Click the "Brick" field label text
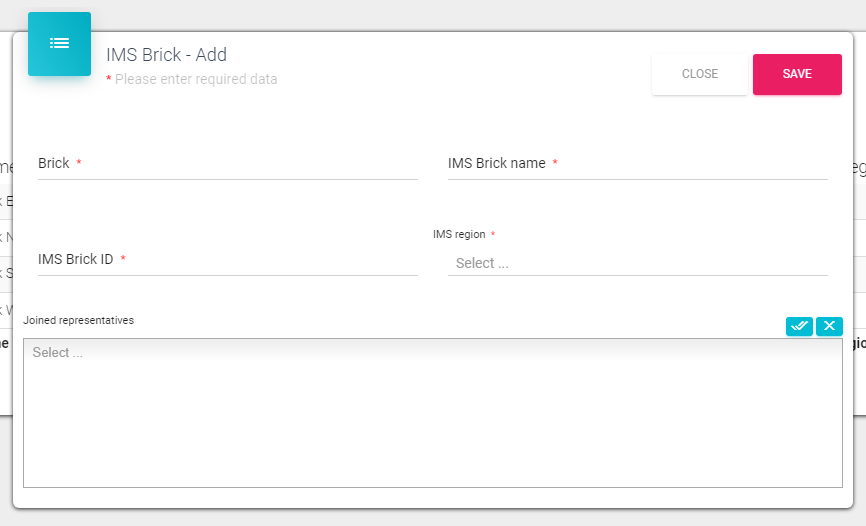 pos(54,163)
